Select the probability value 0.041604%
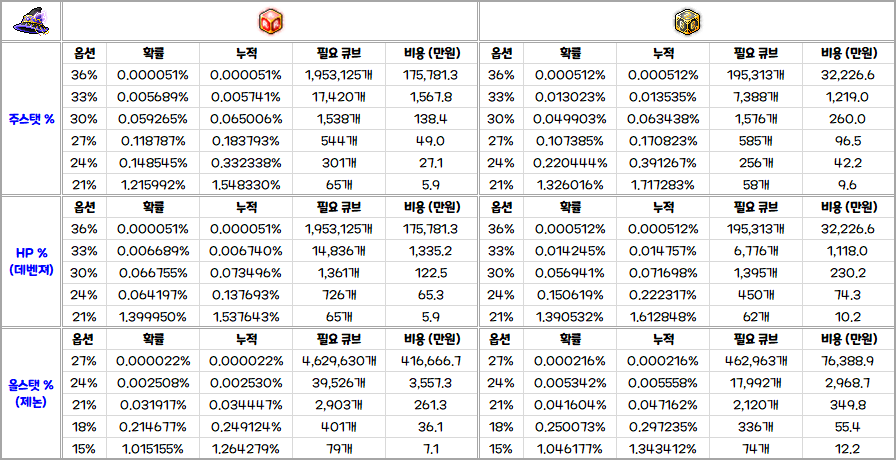Image resolution: width=896 pixels, height=460 pixels. point(570,405)
